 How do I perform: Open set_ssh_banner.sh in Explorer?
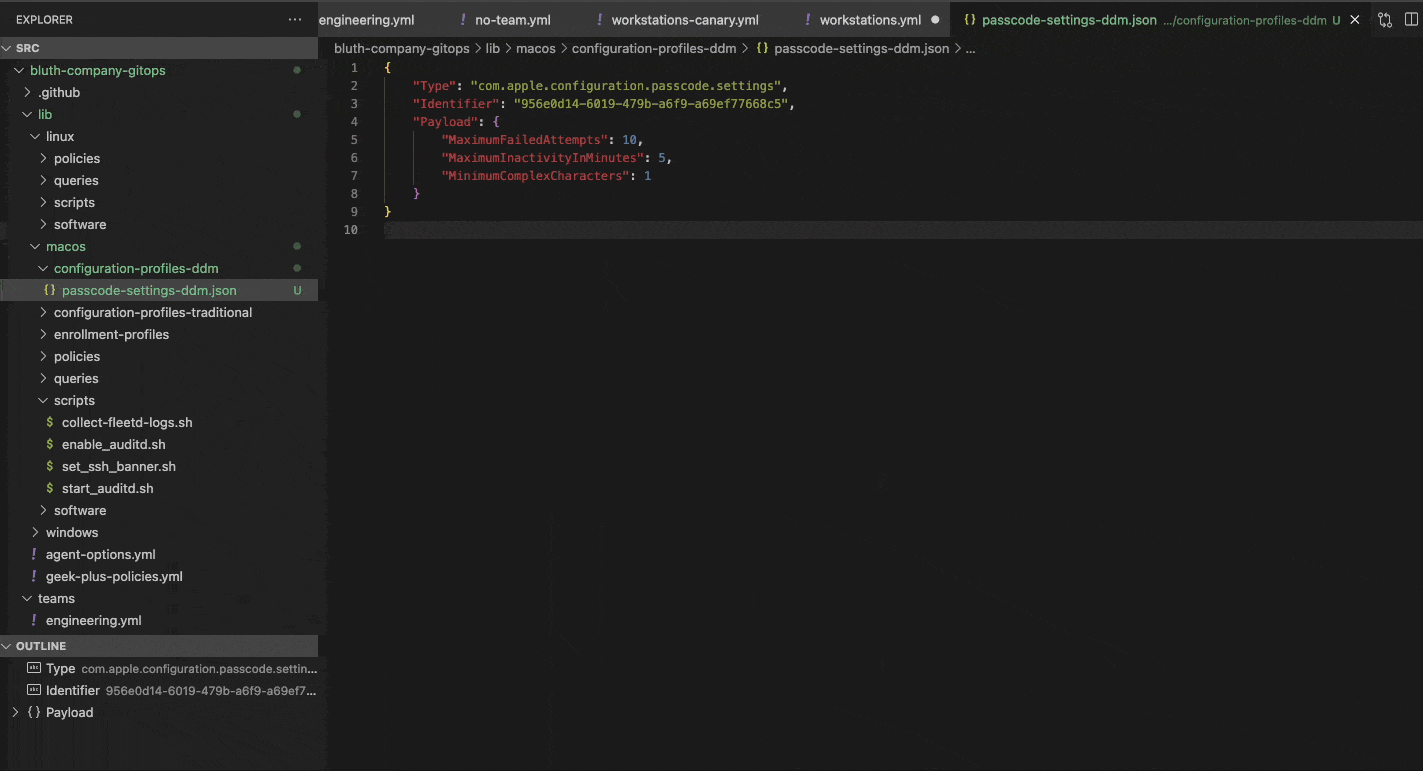click(119, 466)
